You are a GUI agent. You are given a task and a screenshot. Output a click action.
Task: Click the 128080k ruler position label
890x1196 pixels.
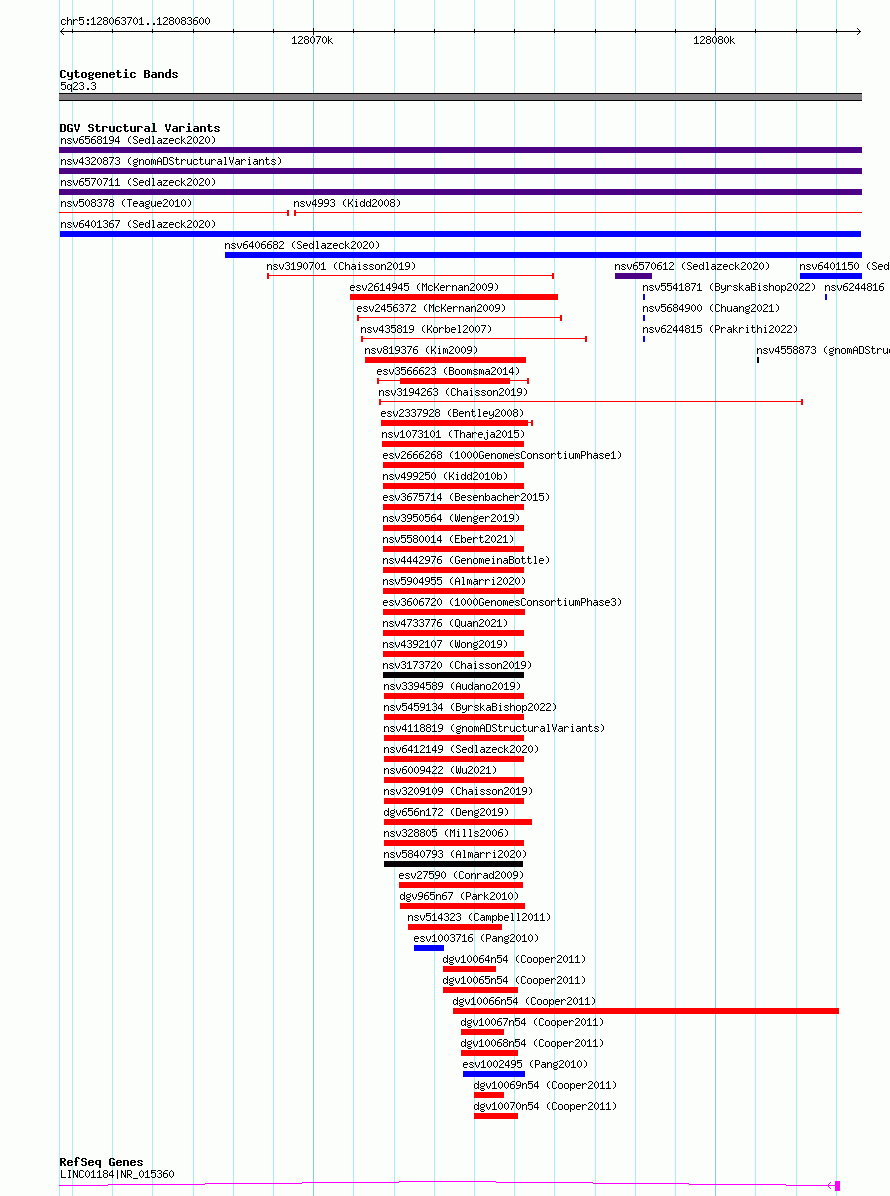click(x=714, y=40)
